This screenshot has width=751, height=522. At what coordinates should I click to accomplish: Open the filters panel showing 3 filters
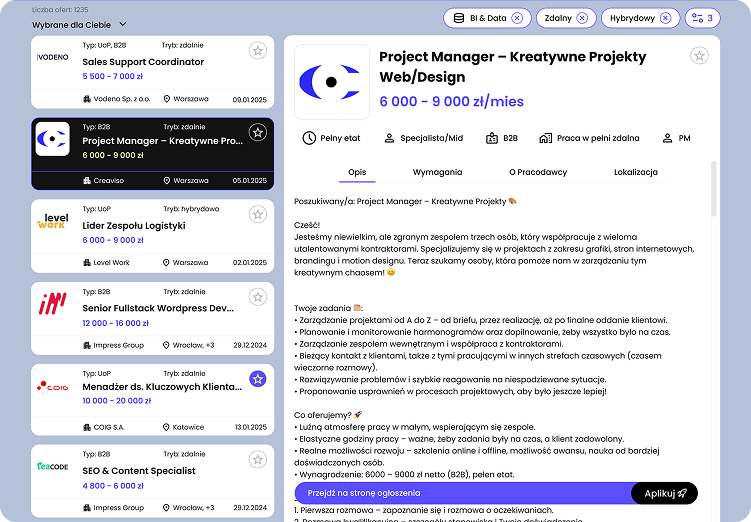click(x=702, y=18)
